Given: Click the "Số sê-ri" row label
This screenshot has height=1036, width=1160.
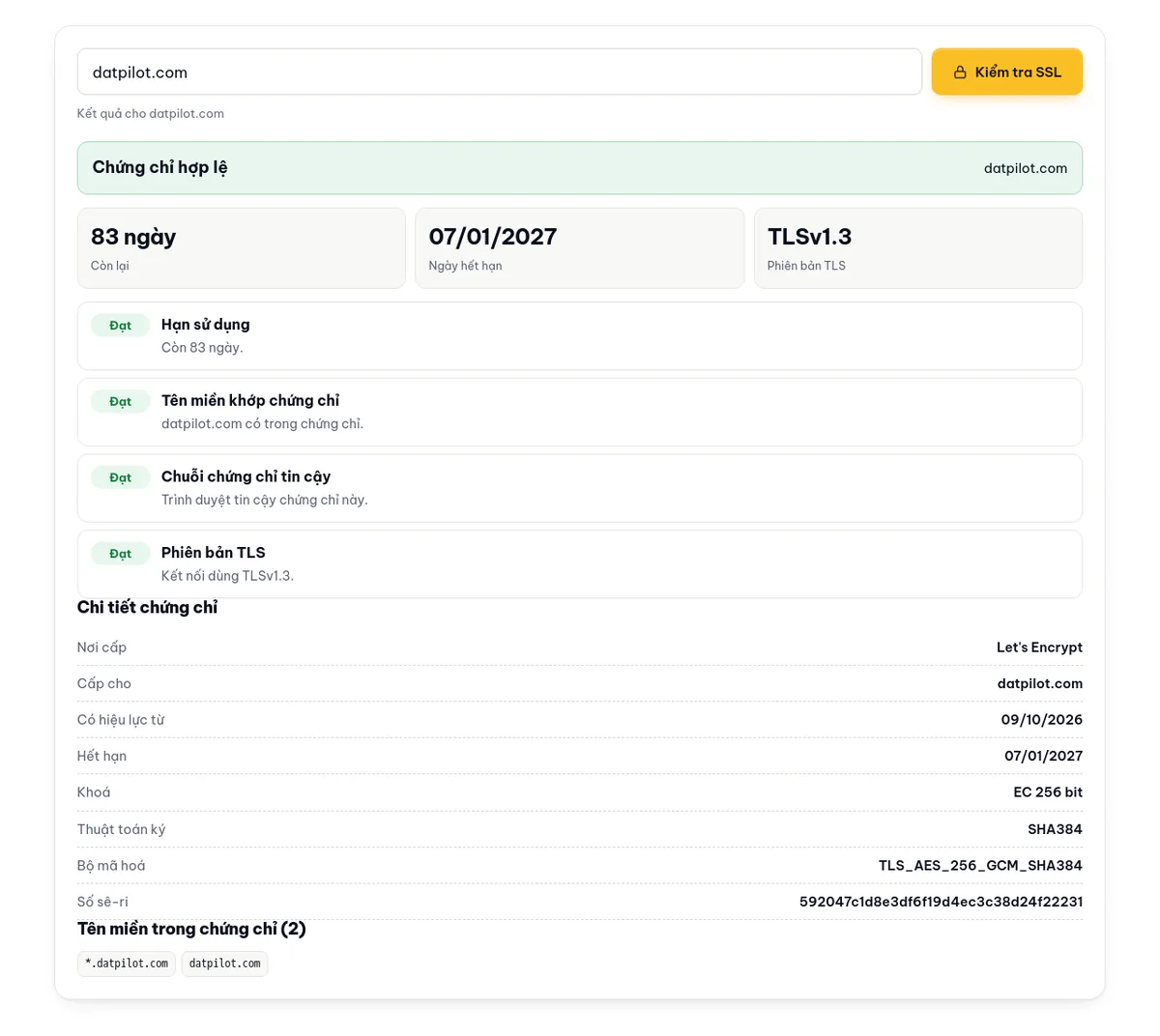Looking at the screenshot, I should (102, 902).
